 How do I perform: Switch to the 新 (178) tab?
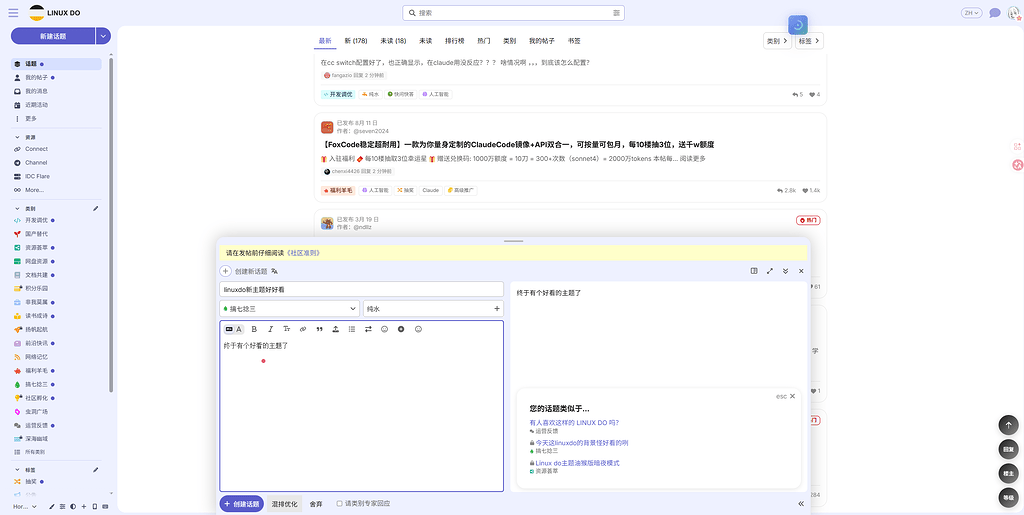pyautogui.click(x=356, y=40)
